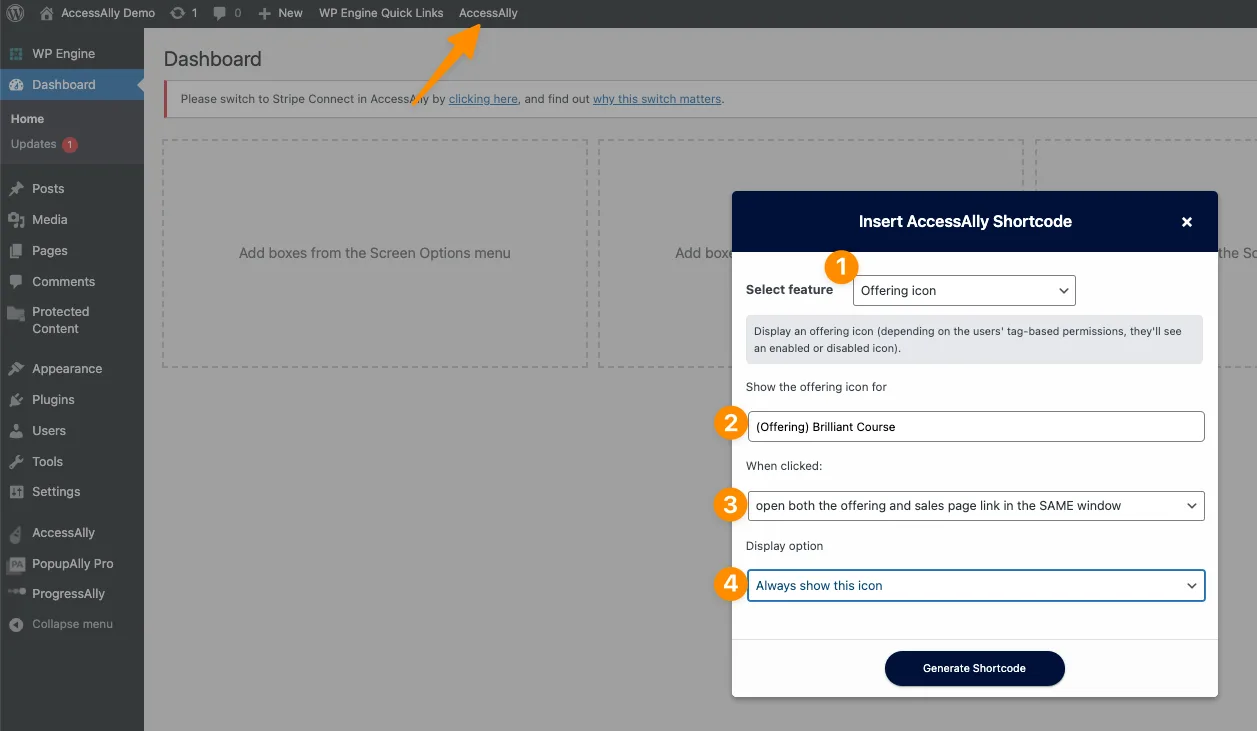Image resolution: width=1257 pixels, height=731 pixels.
Task: Open the Posts menu
Action: [x=72, y=189]
